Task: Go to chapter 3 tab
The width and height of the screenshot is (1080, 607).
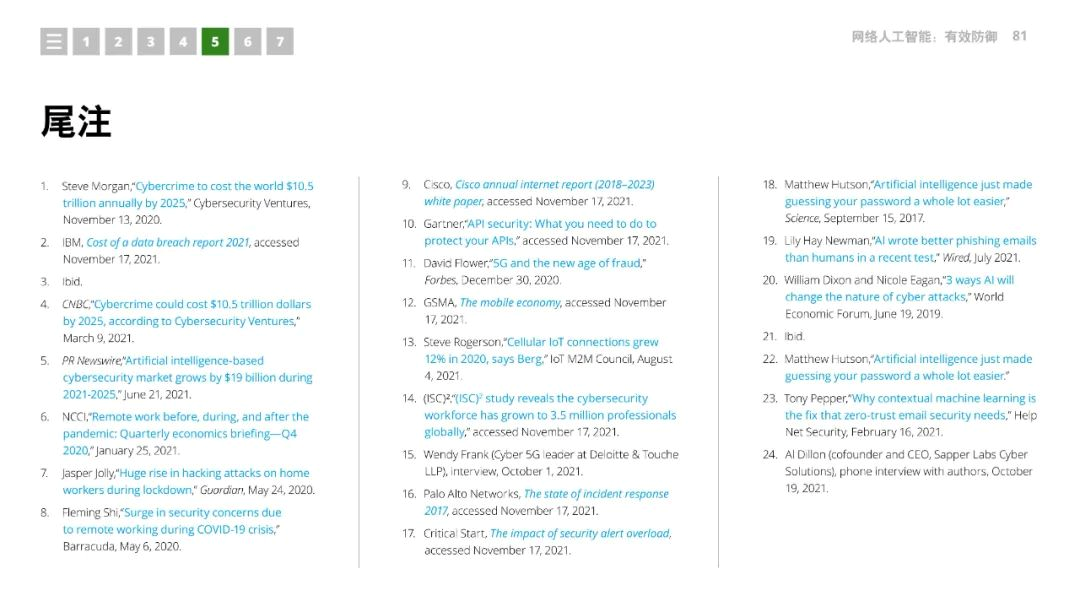Action: (x=151, y=41)
